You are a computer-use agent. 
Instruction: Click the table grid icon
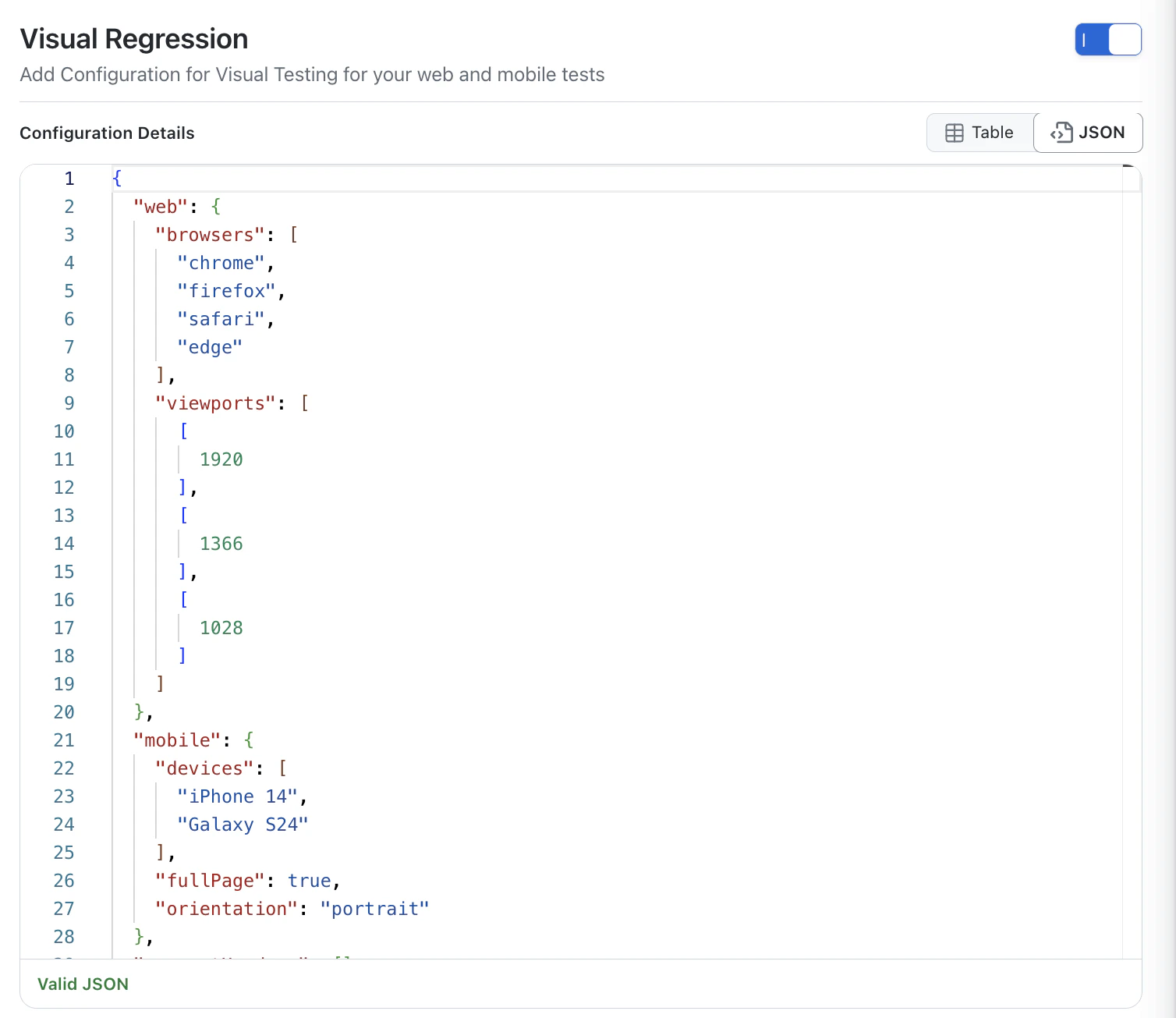coord(954,133)
